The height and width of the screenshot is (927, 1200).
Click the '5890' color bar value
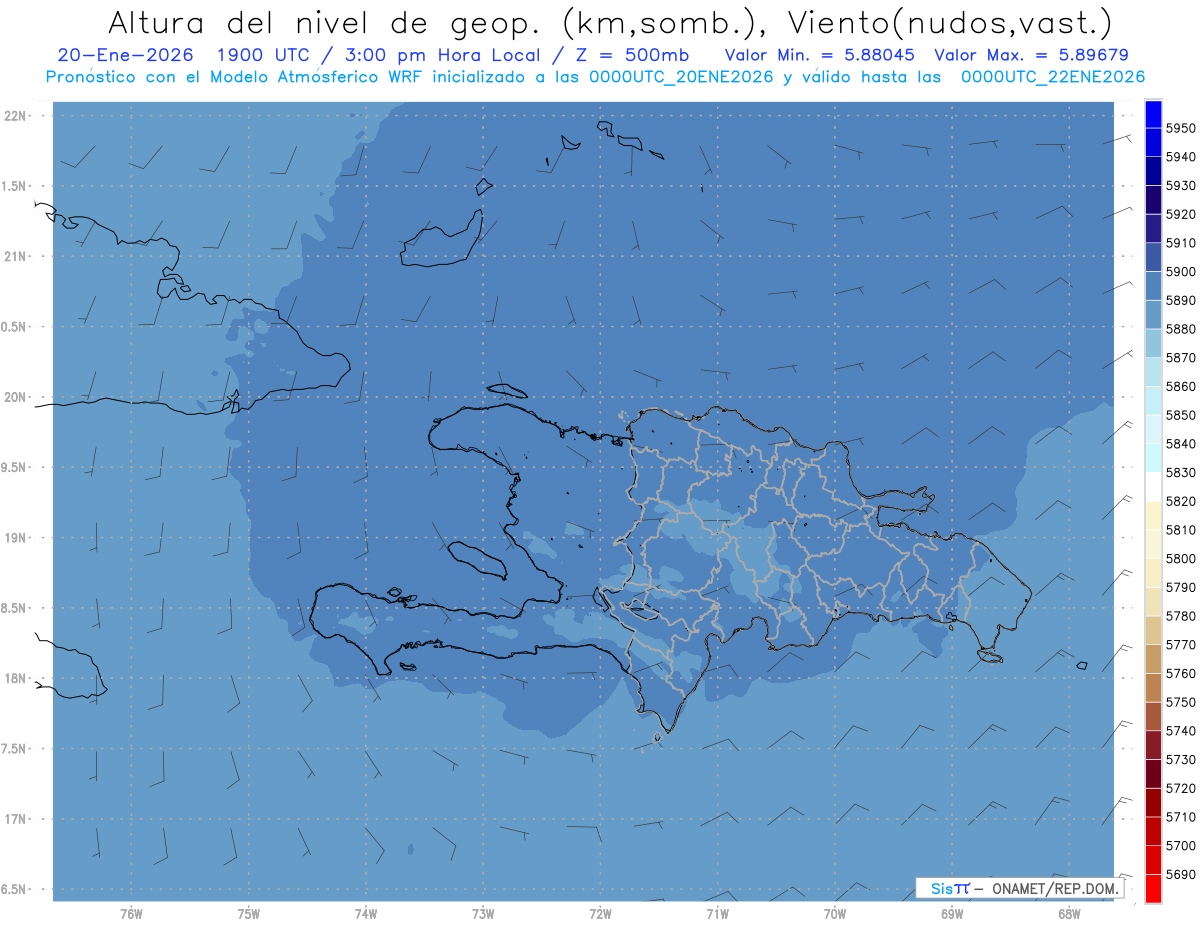[x=1181, y=300]
